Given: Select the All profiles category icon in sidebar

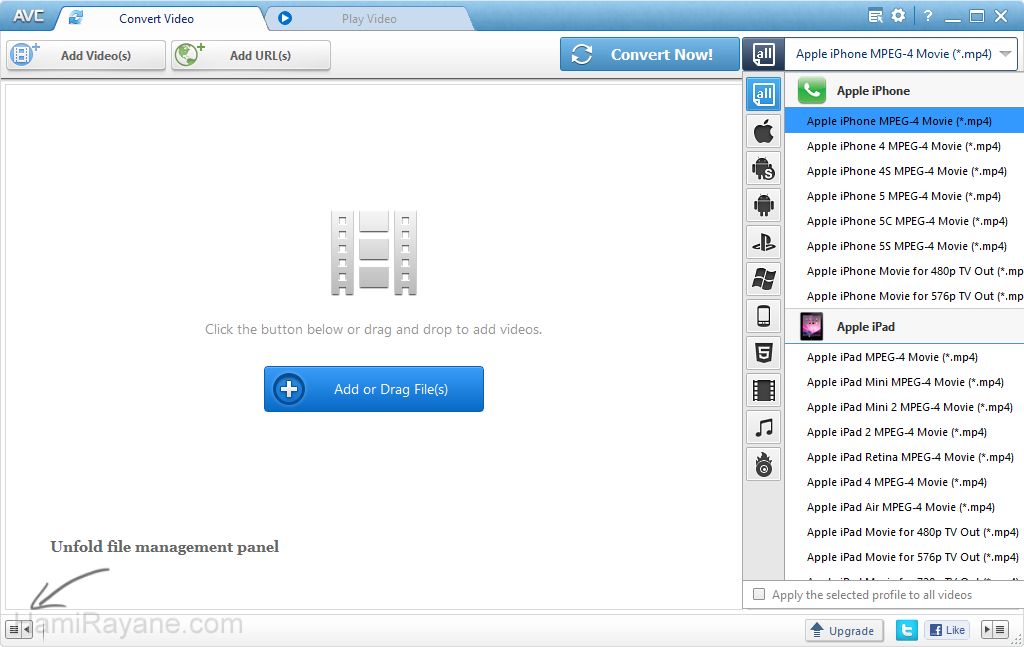Looking at the screenshot, I should 763,95.
